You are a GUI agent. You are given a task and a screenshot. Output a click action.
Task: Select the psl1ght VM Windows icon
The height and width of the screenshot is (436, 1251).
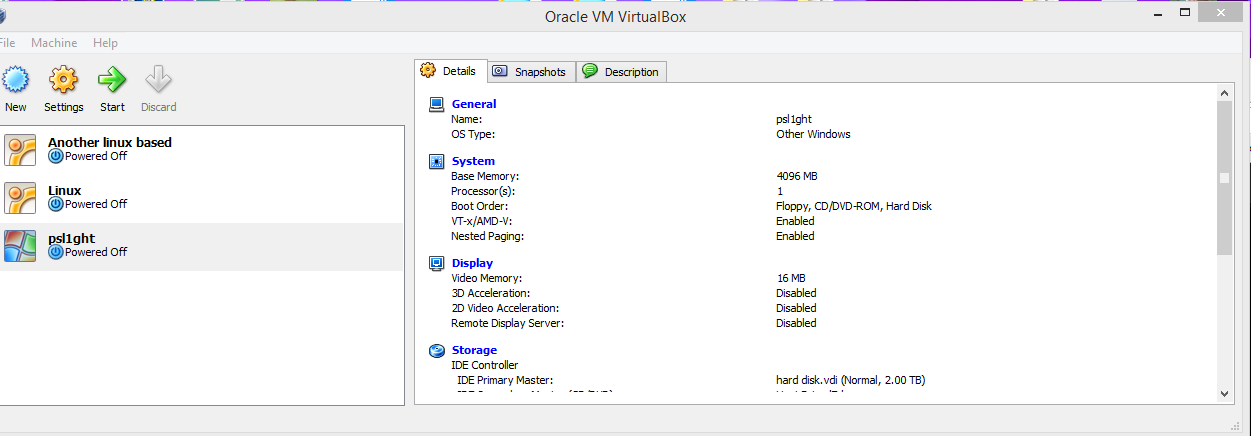20,246
